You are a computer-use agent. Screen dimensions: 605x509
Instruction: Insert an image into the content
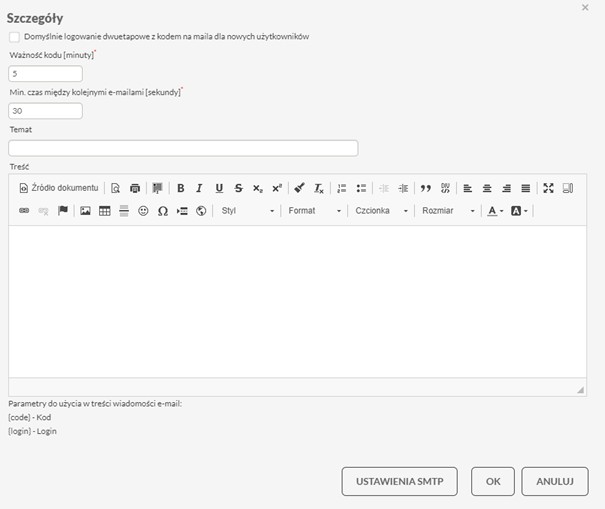[x=86, y=211]
